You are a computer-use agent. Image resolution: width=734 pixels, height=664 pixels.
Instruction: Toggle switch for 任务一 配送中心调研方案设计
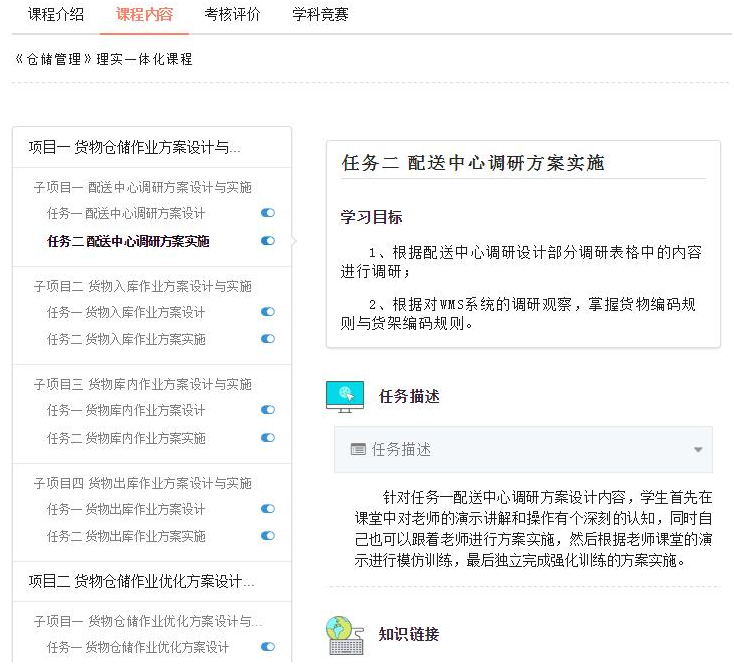(x=267, y=213)
